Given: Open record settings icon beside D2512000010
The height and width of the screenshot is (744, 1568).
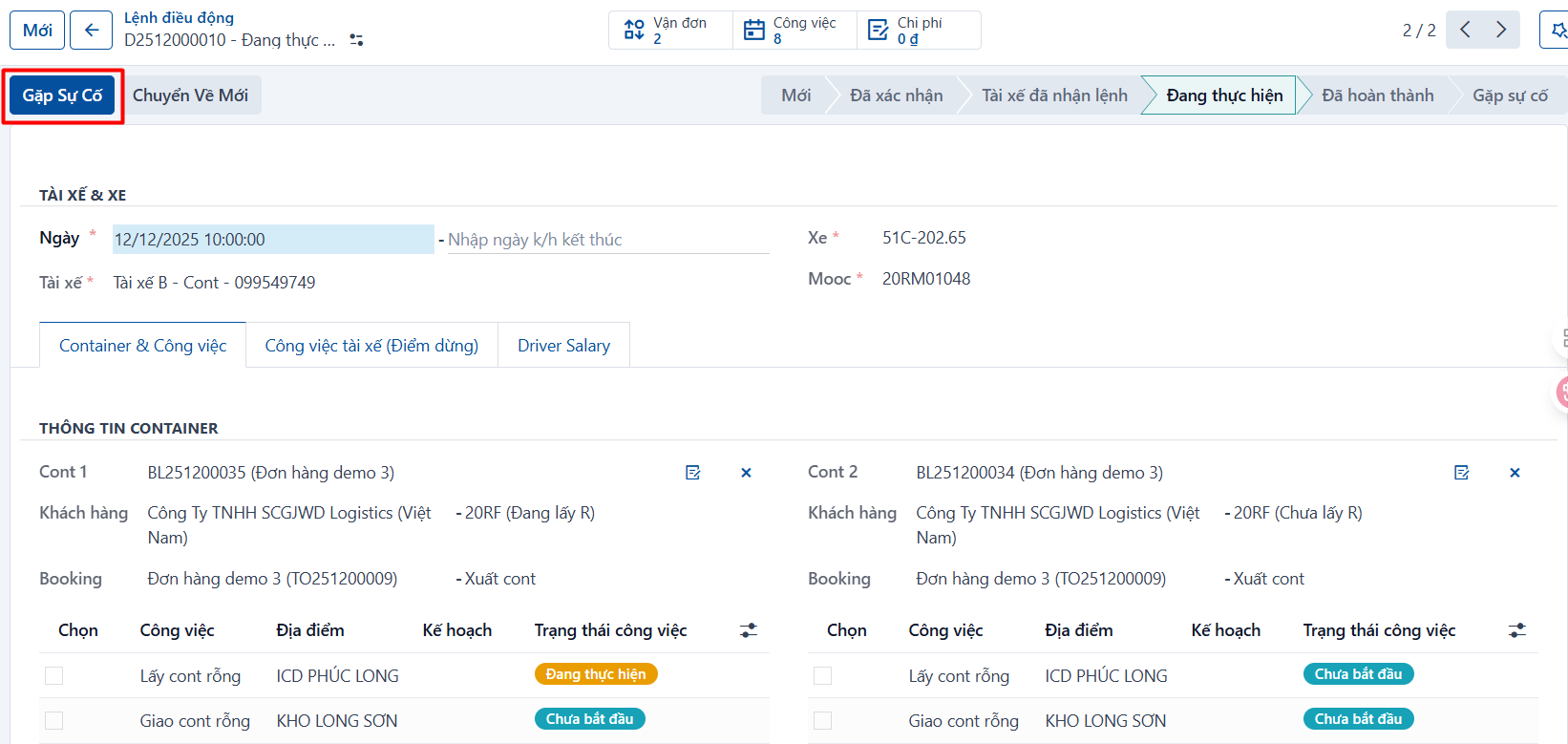Looking at the screenshot, I should point(356,40).
